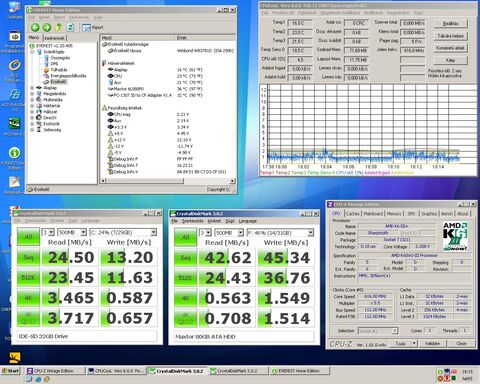Switch to Kedvencek tab in EVEREST

pyautogui.click(x=54, y=38)
